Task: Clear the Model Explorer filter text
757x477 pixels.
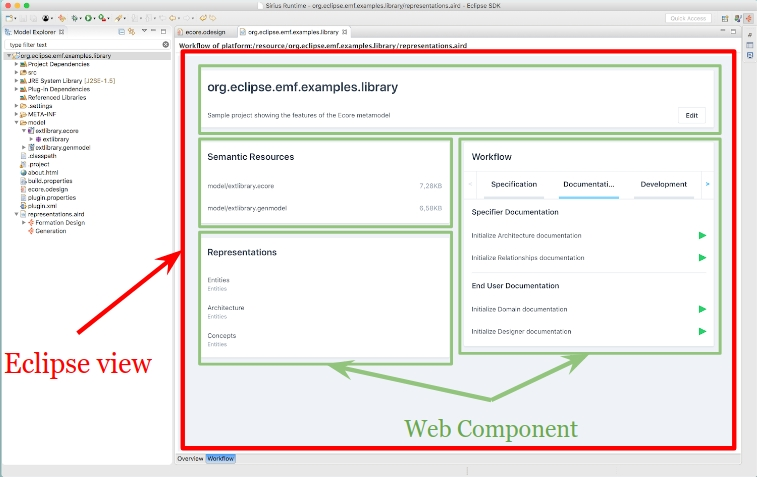Action: coord(166,44)
